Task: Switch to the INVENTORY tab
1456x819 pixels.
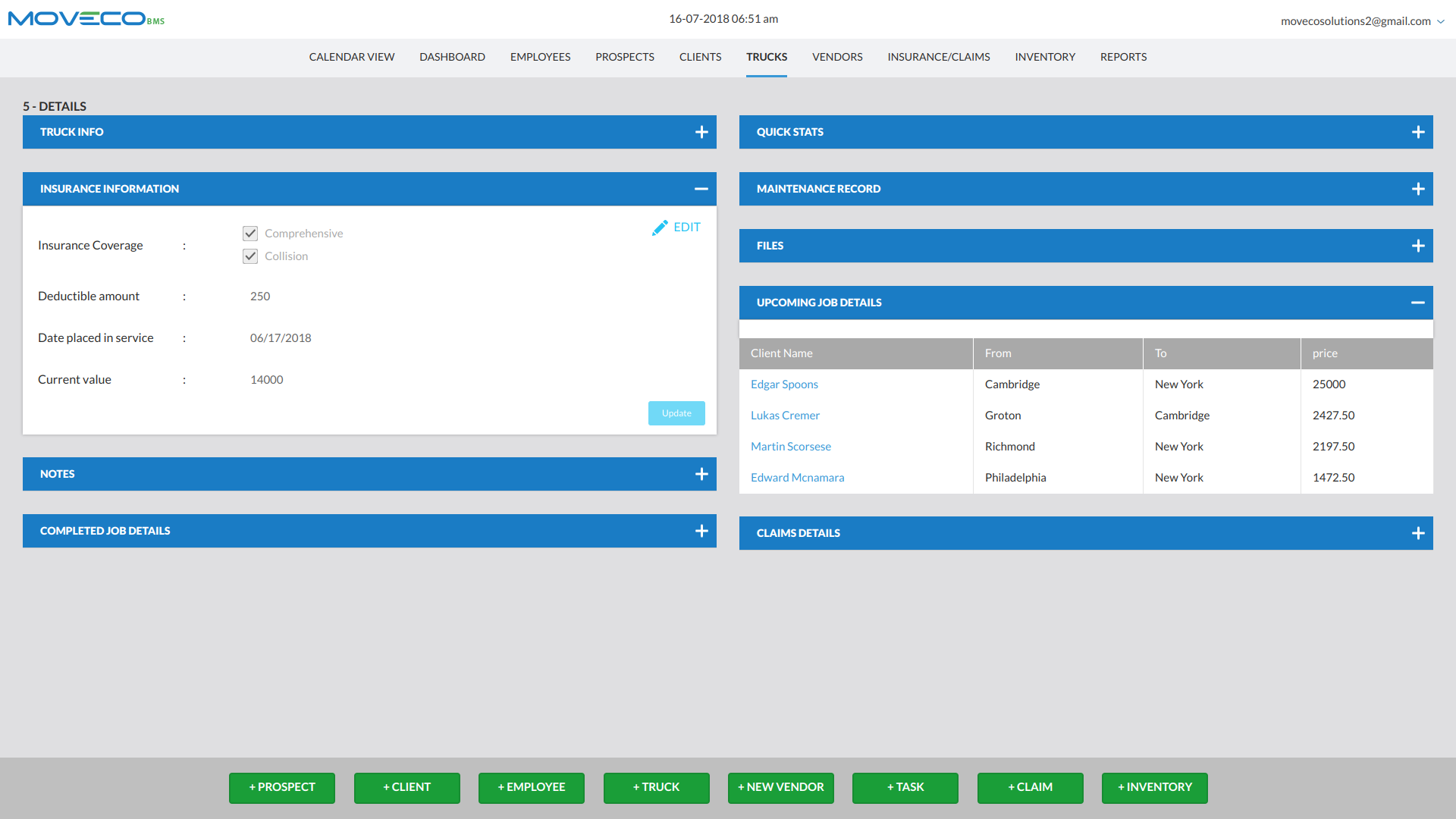Action: point(1045,57)
